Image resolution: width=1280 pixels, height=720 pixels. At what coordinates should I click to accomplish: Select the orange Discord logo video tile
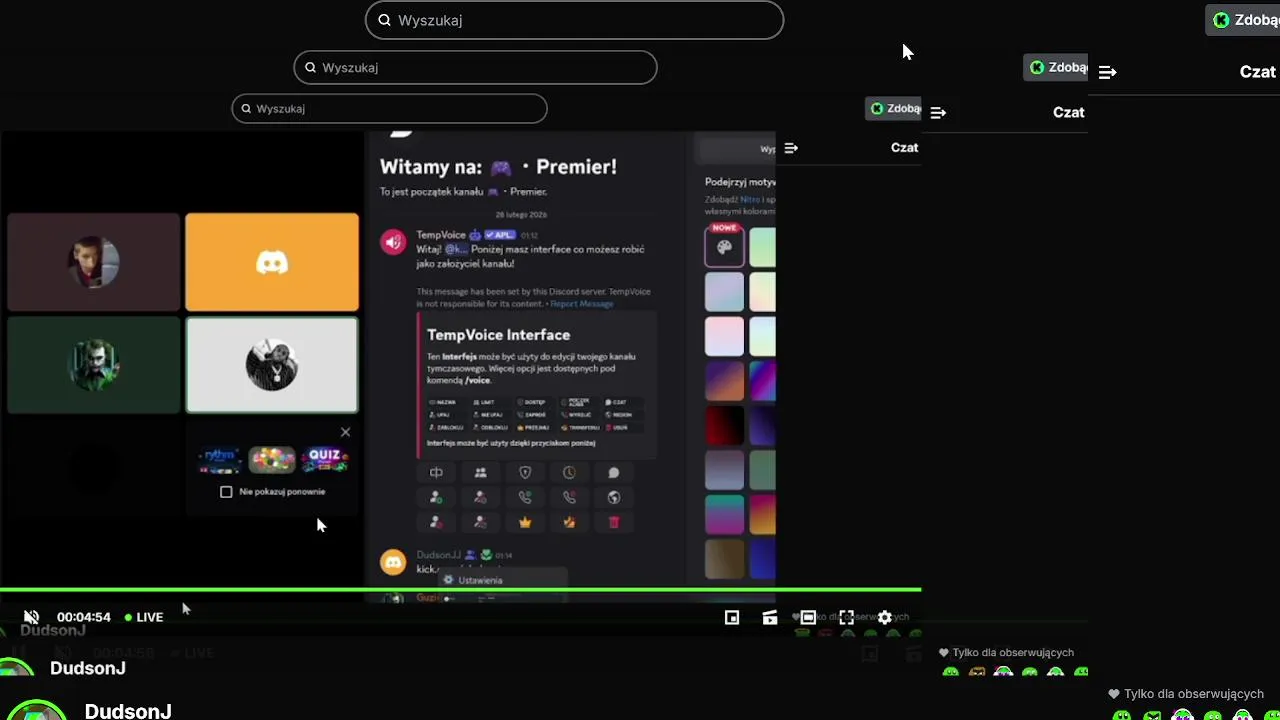tap(272, 262)
